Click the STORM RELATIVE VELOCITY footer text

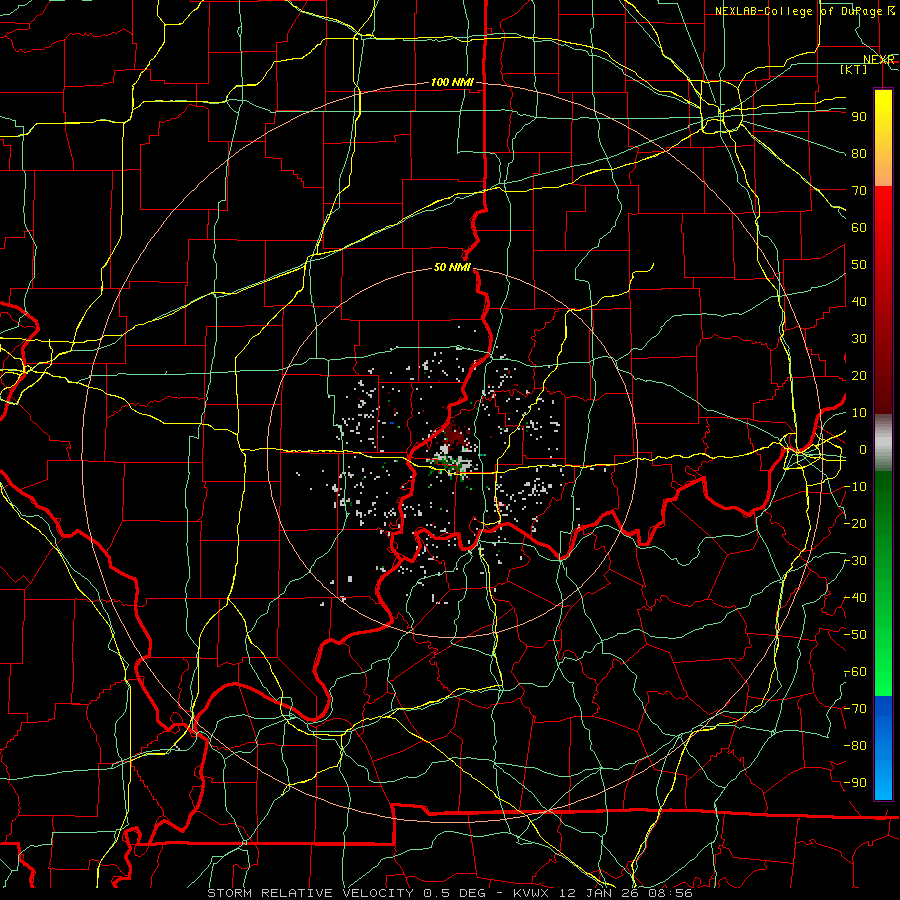coord(313,893)
